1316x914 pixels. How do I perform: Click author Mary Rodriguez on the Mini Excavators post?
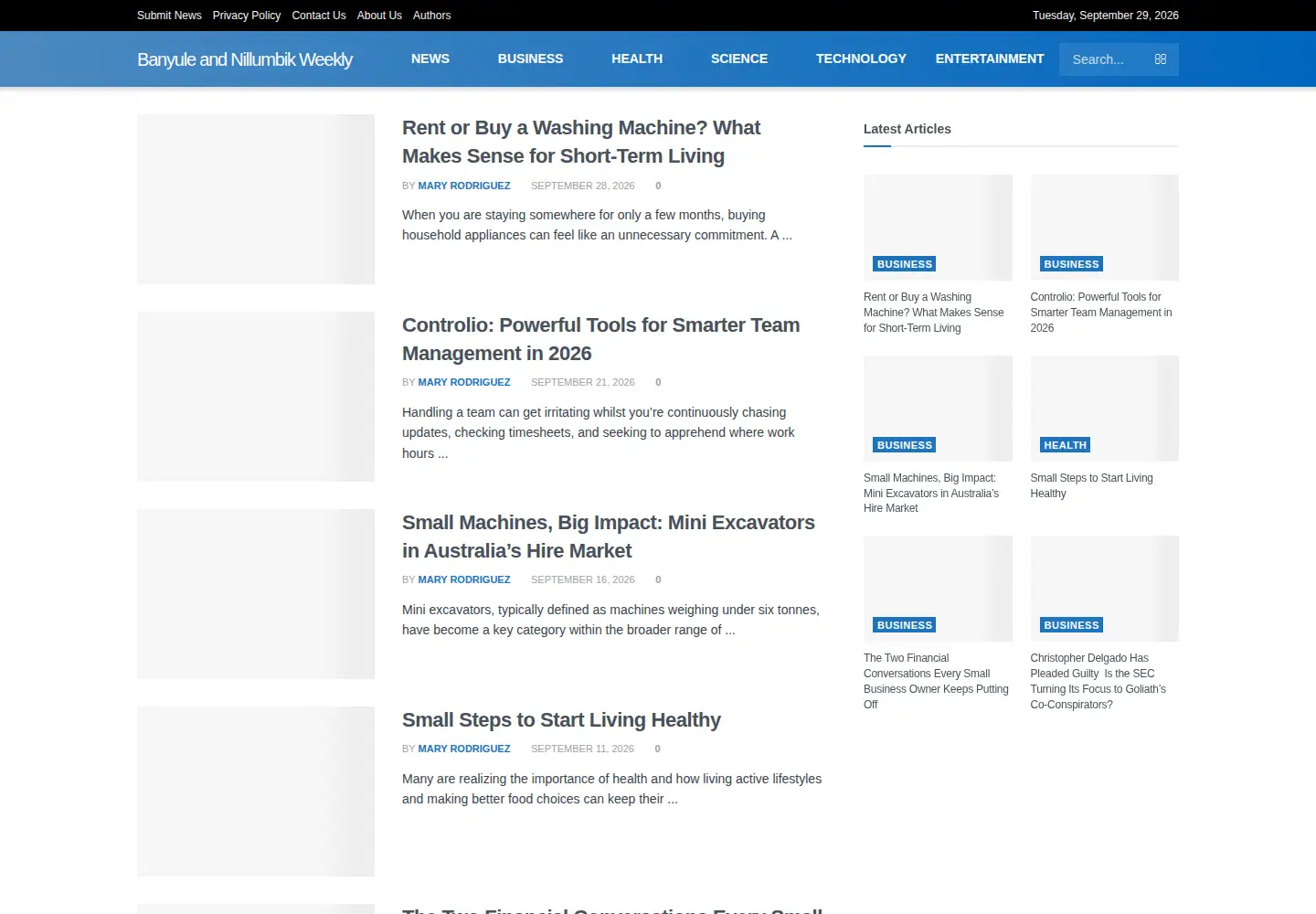[464, 579]
